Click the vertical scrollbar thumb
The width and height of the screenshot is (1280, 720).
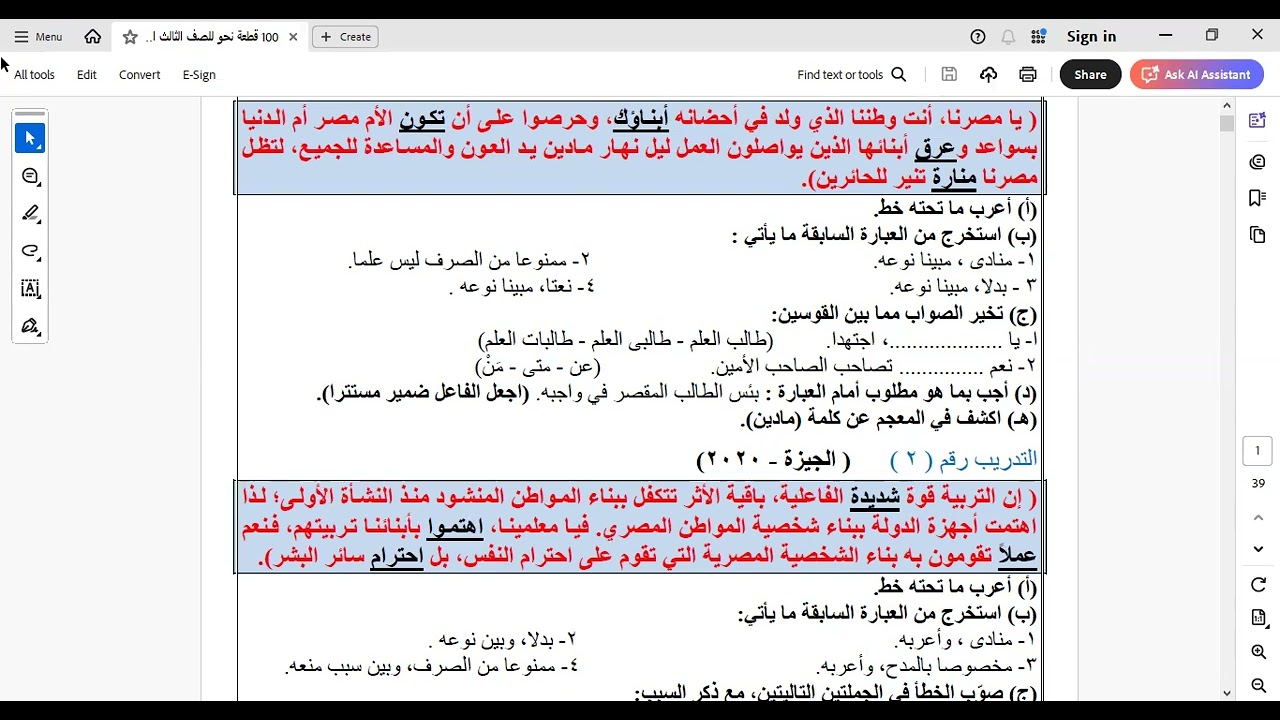[x=1227, y=124]
